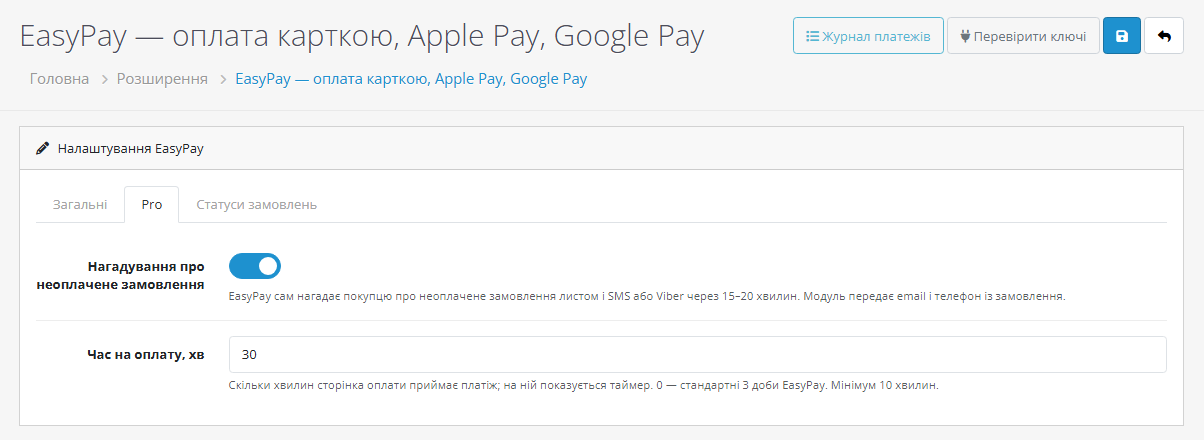This screenshot has height=440, width=1204.
Task: Click the reminder help text about SMS or Viber
Action: (648, 297)
